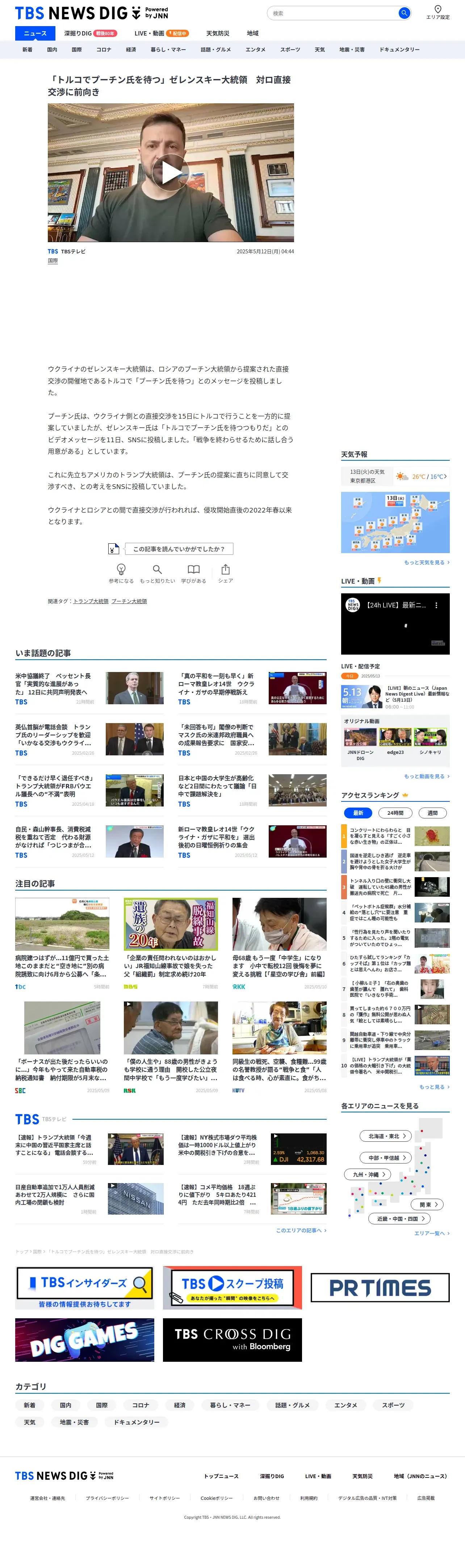Open the エリア設定 location pin icon
The height and width of the screenshot is (1568, 465).
(437, 9)
